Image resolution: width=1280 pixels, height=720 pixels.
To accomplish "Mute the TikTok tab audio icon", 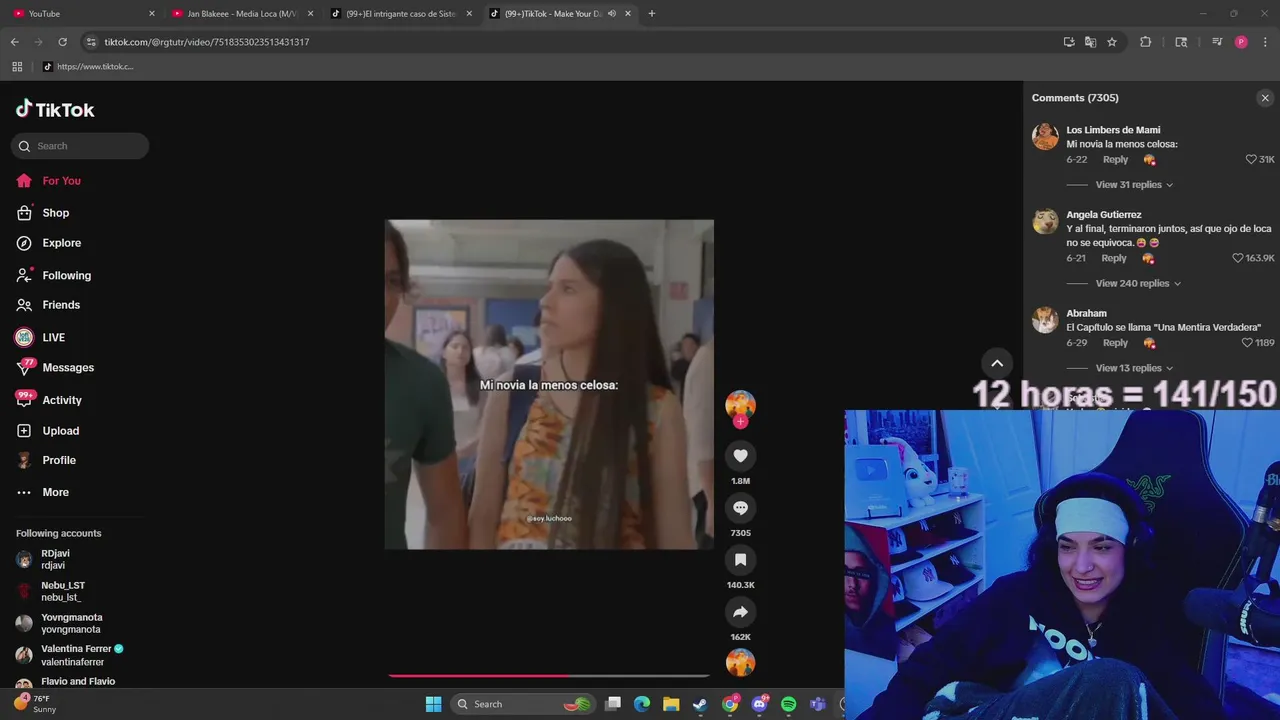I will pyautogui.click(x=611, y=14).
